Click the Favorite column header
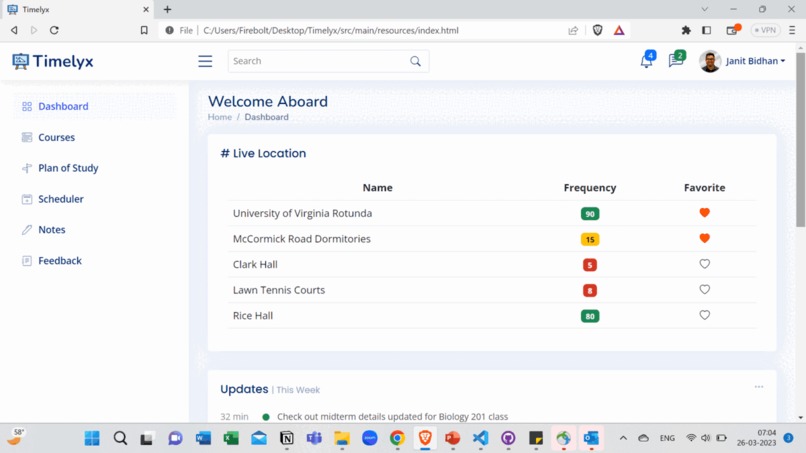Viewport: 806px width, 453px height. 704,188
